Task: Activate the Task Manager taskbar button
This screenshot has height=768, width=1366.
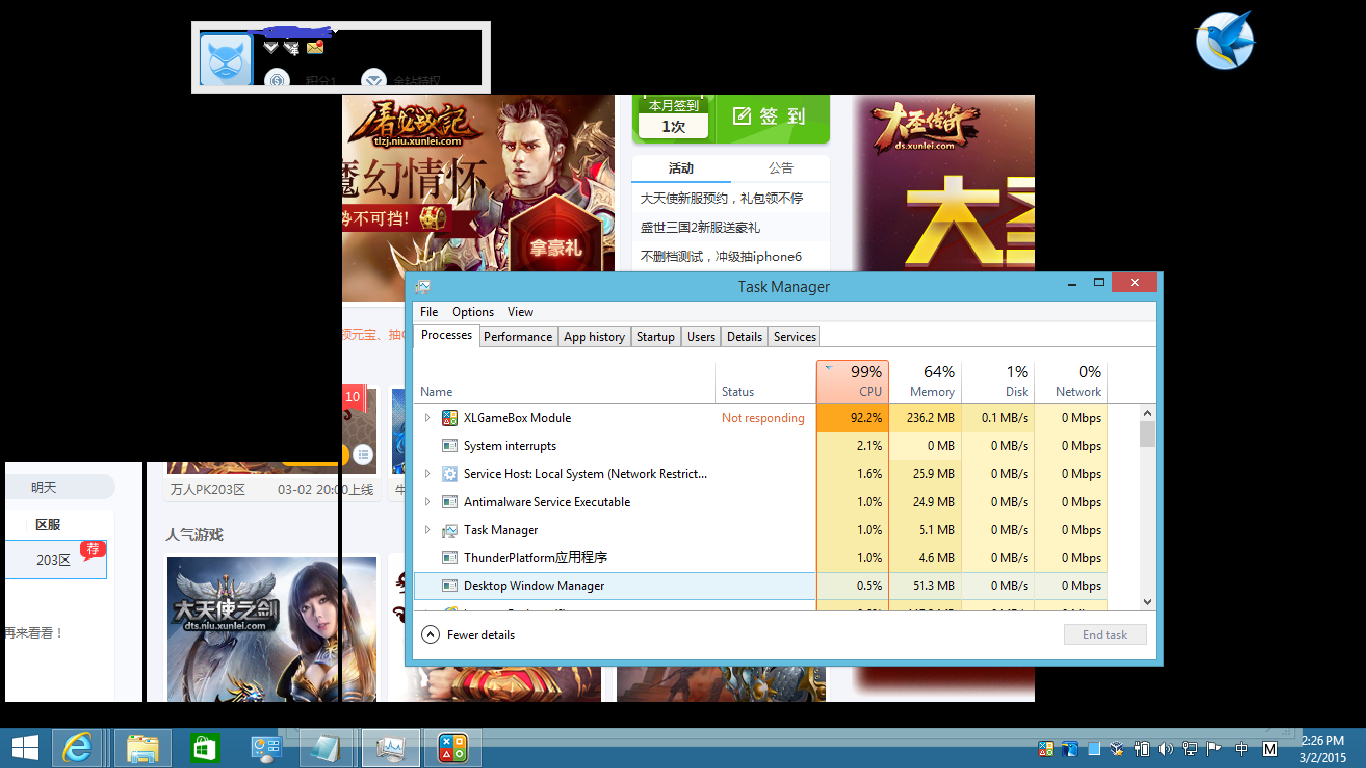Action: point(390,748)
